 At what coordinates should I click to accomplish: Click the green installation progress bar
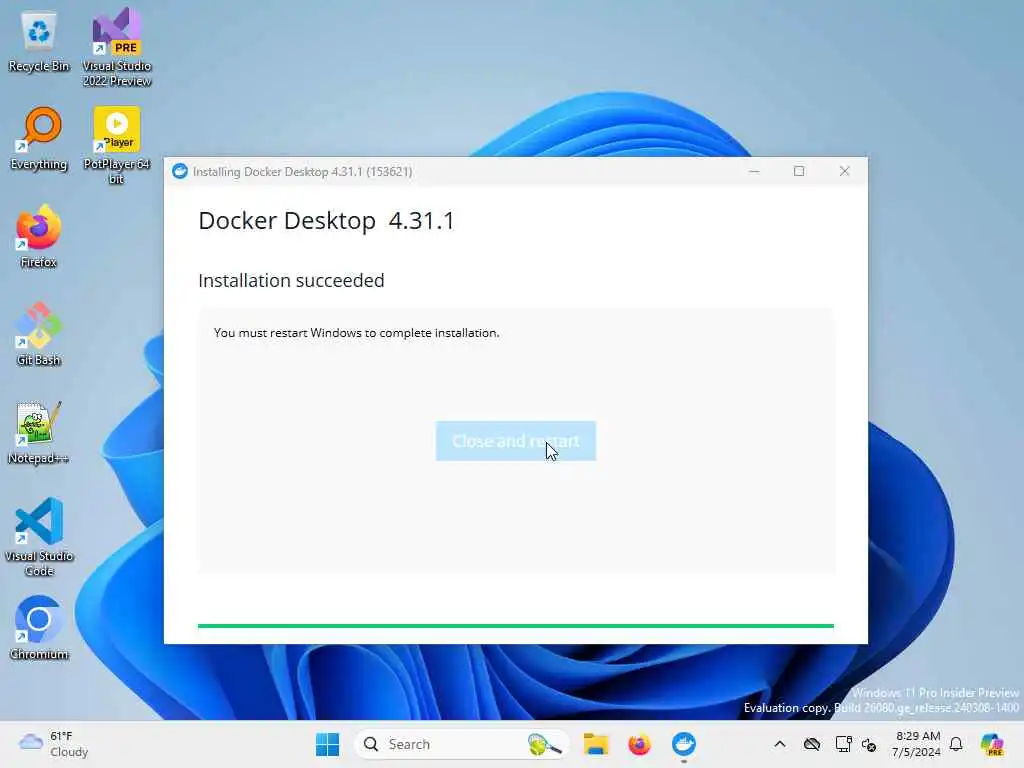pyautogui.click(x=515, y=626)
